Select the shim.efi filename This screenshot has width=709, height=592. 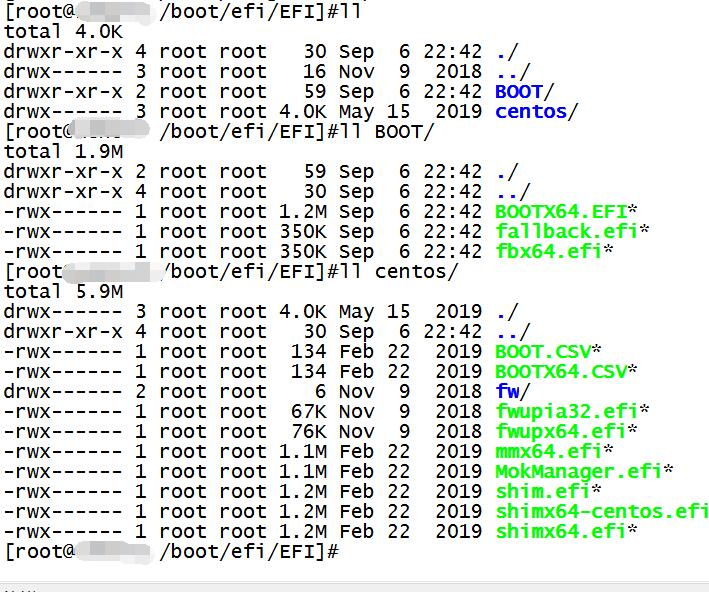[543, 491]
